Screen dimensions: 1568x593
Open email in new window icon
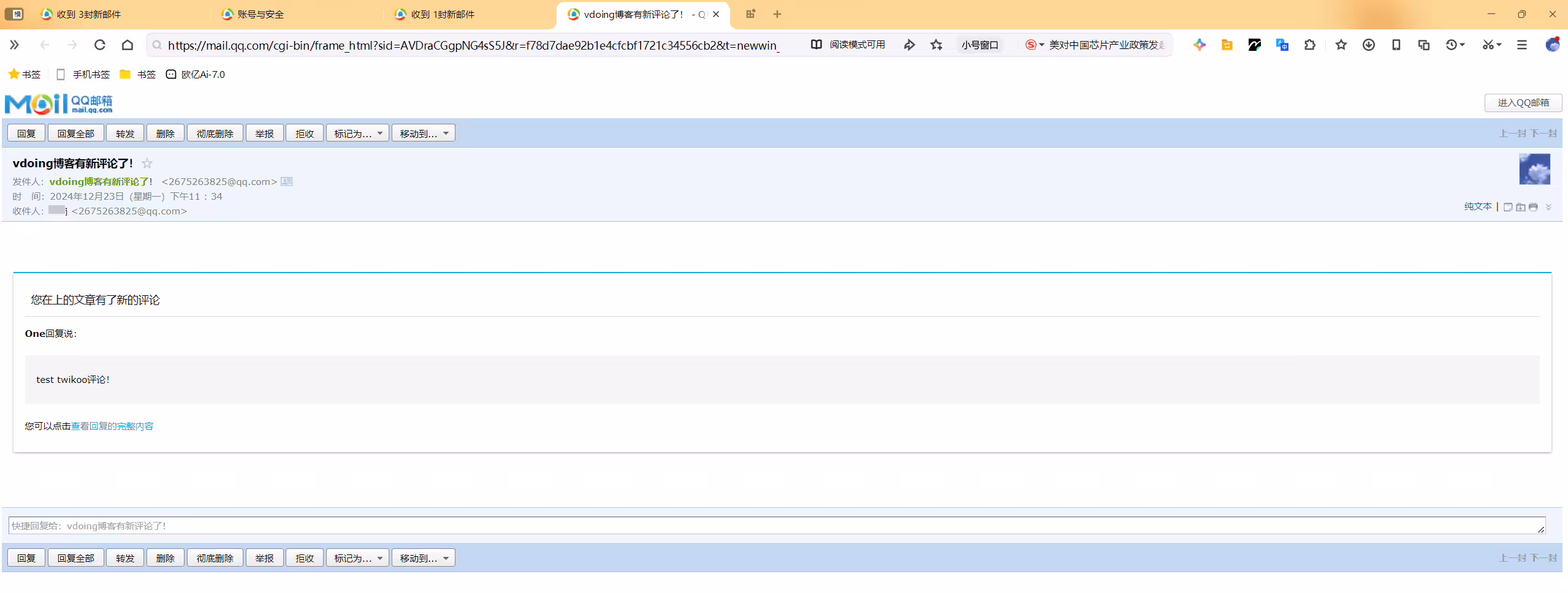pos(1508,207)
